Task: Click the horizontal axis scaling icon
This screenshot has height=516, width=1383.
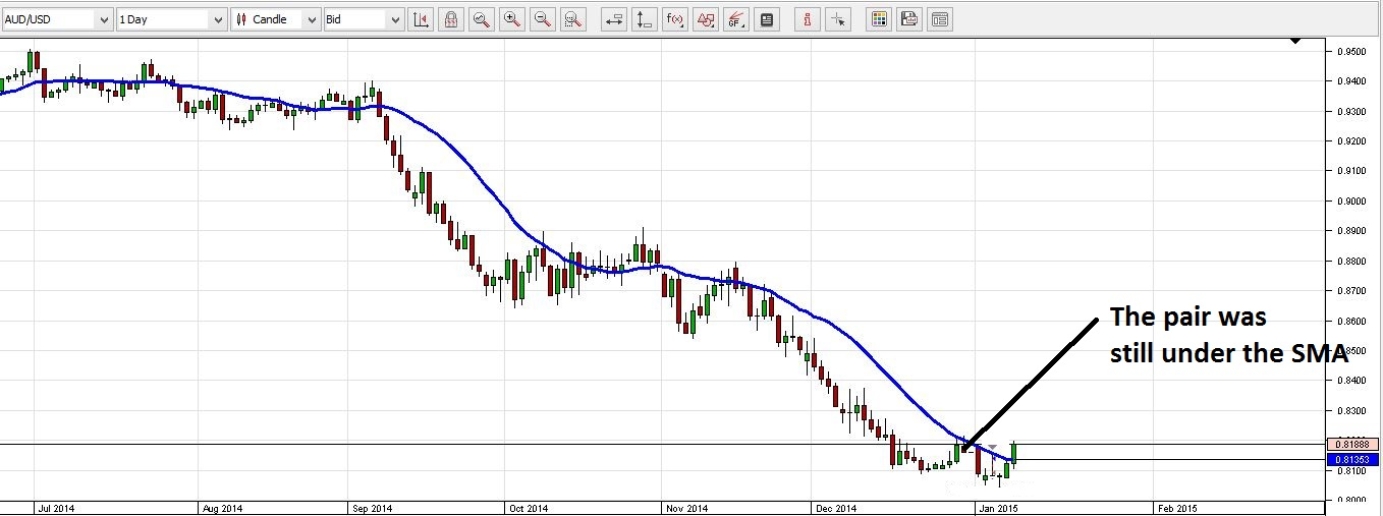Action: 615,19
